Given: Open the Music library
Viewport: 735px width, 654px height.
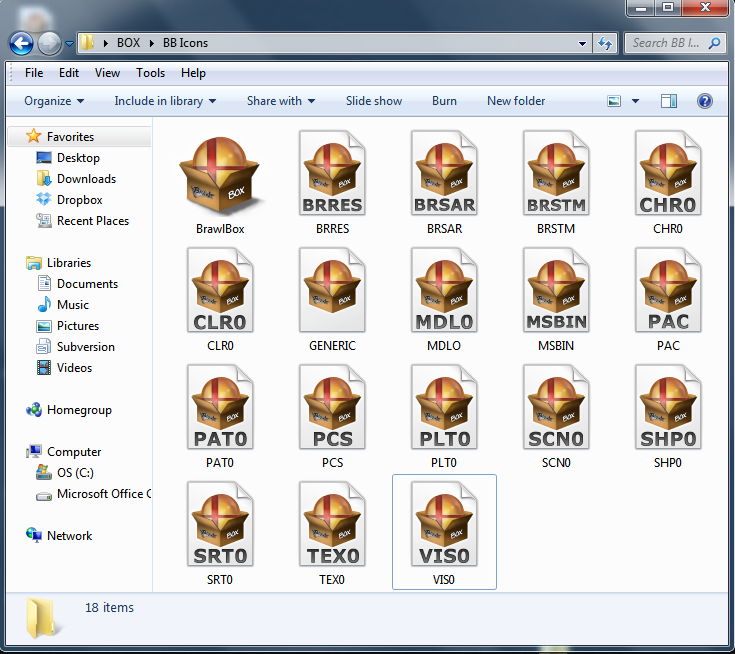Looking at the screenshot, I should click(73, 305).
